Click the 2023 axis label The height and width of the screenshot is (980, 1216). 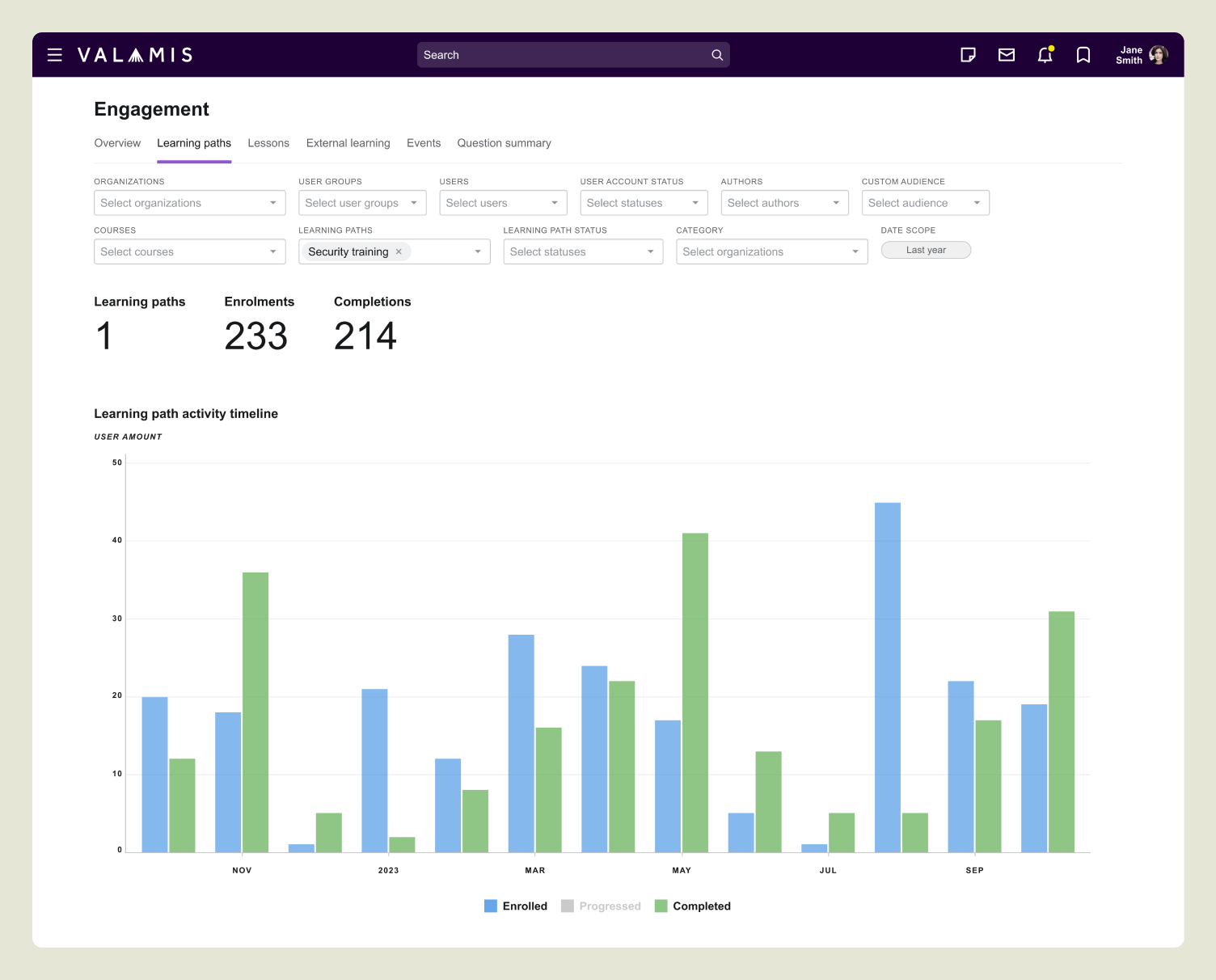[x=388, y=870]
